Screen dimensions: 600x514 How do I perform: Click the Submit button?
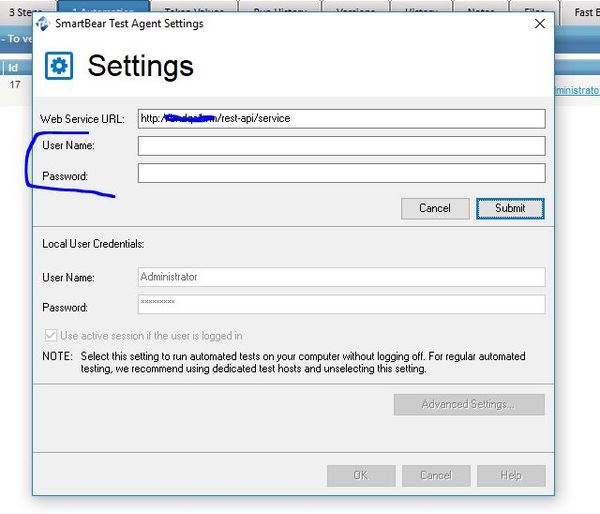click(510, 209)
